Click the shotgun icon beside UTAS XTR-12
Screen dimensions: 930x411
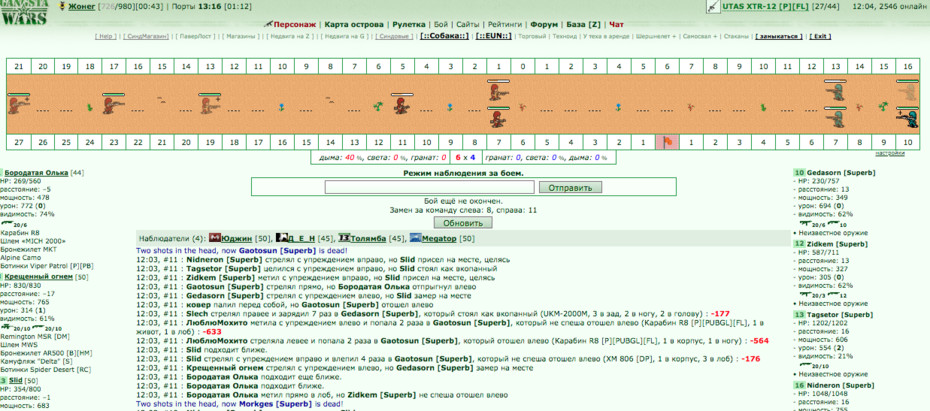(x=713, y=7)
